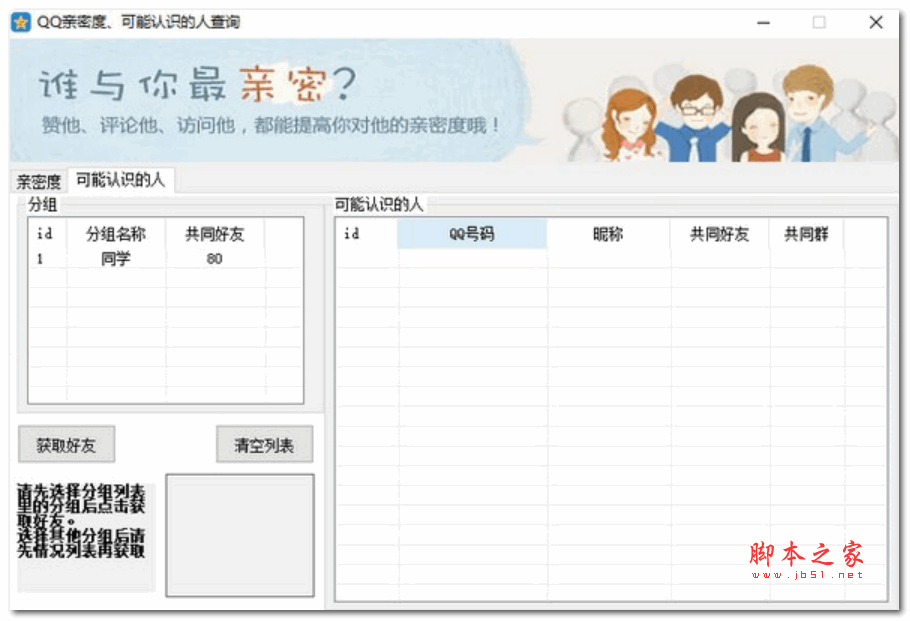Image resolution: width=910 pixels, height=621 pixels.
Task: Click the 分组 panel label
Action: point(42,203)
